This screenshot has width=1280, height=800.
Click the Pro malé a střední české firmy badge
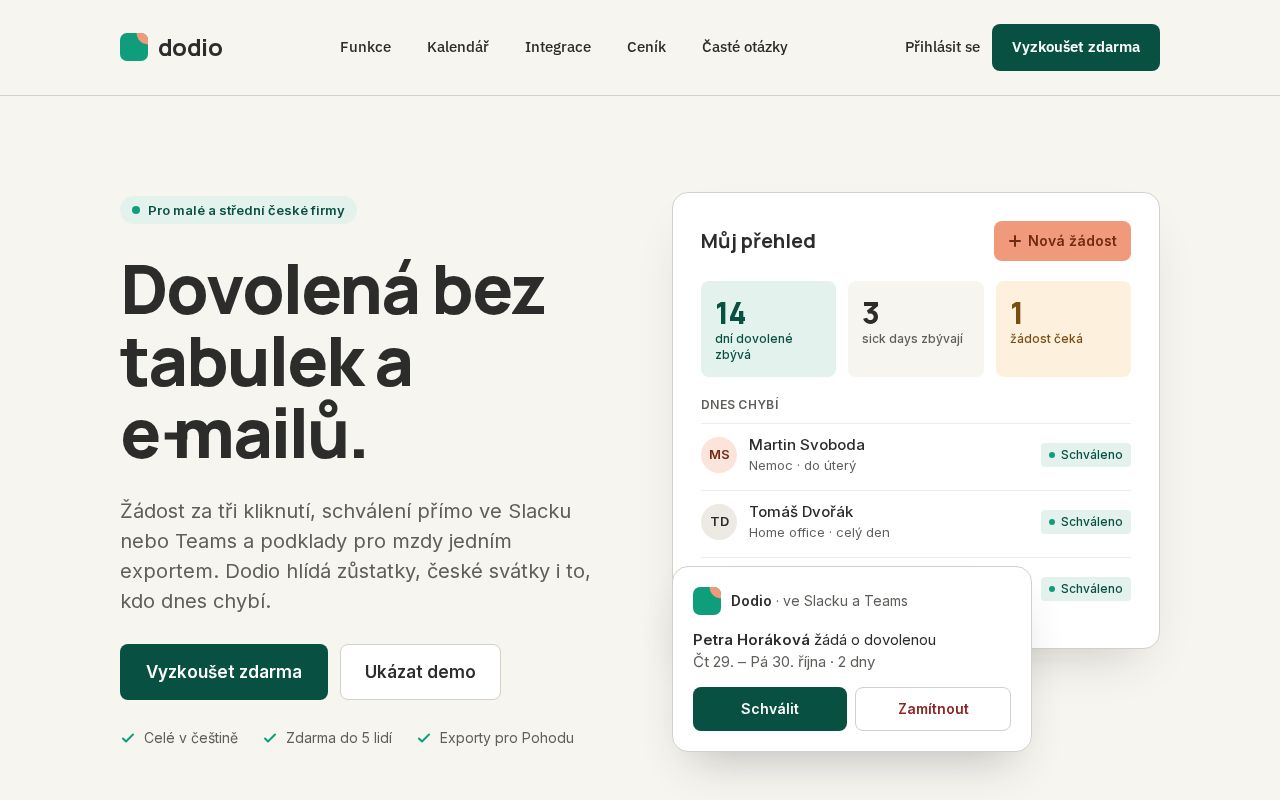[238, 210]
